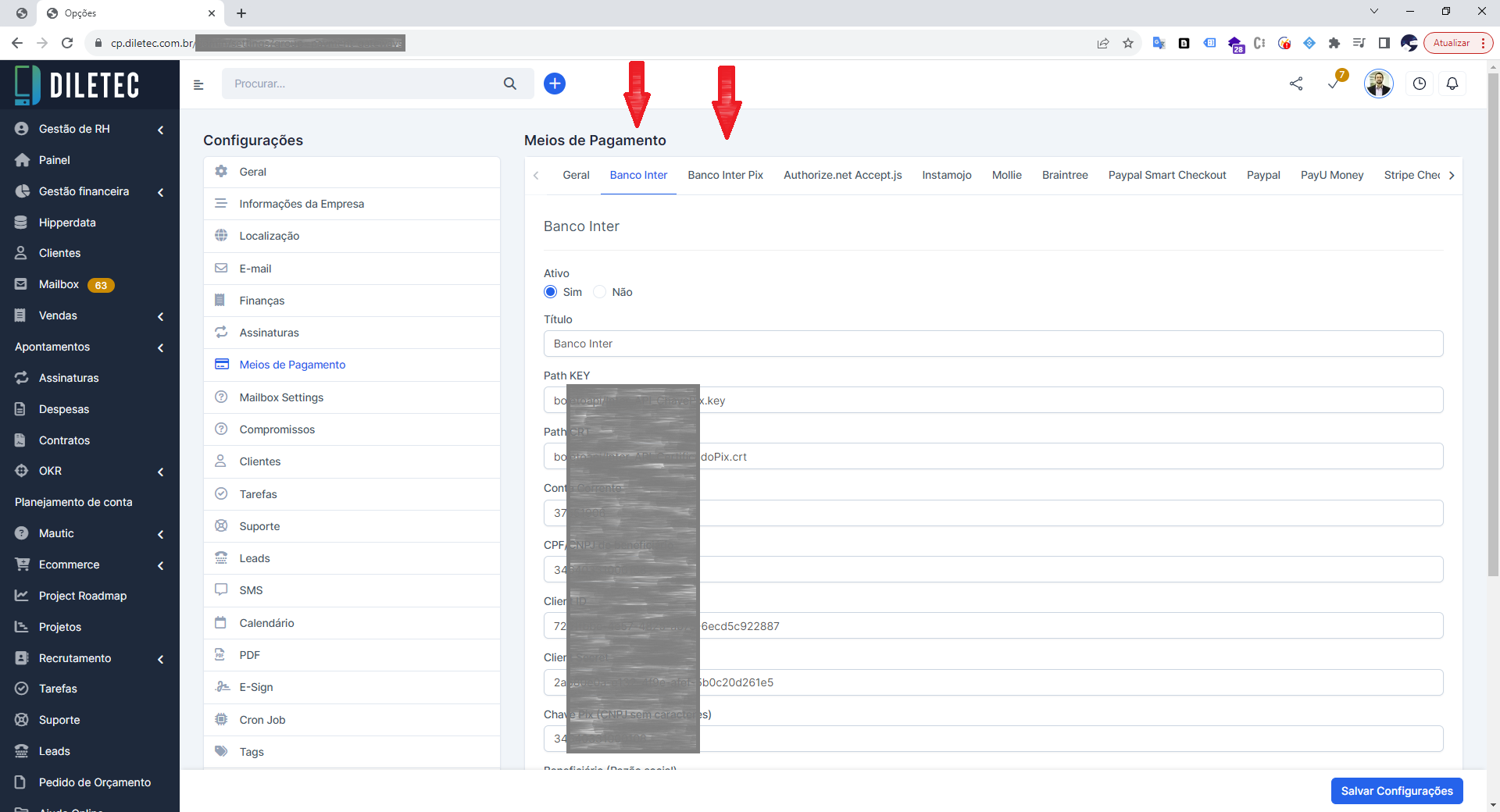Switch to the Paypal Smart Checkout tab
1500x812 pixels.
pyautogui.click(x=1166, y=175)
